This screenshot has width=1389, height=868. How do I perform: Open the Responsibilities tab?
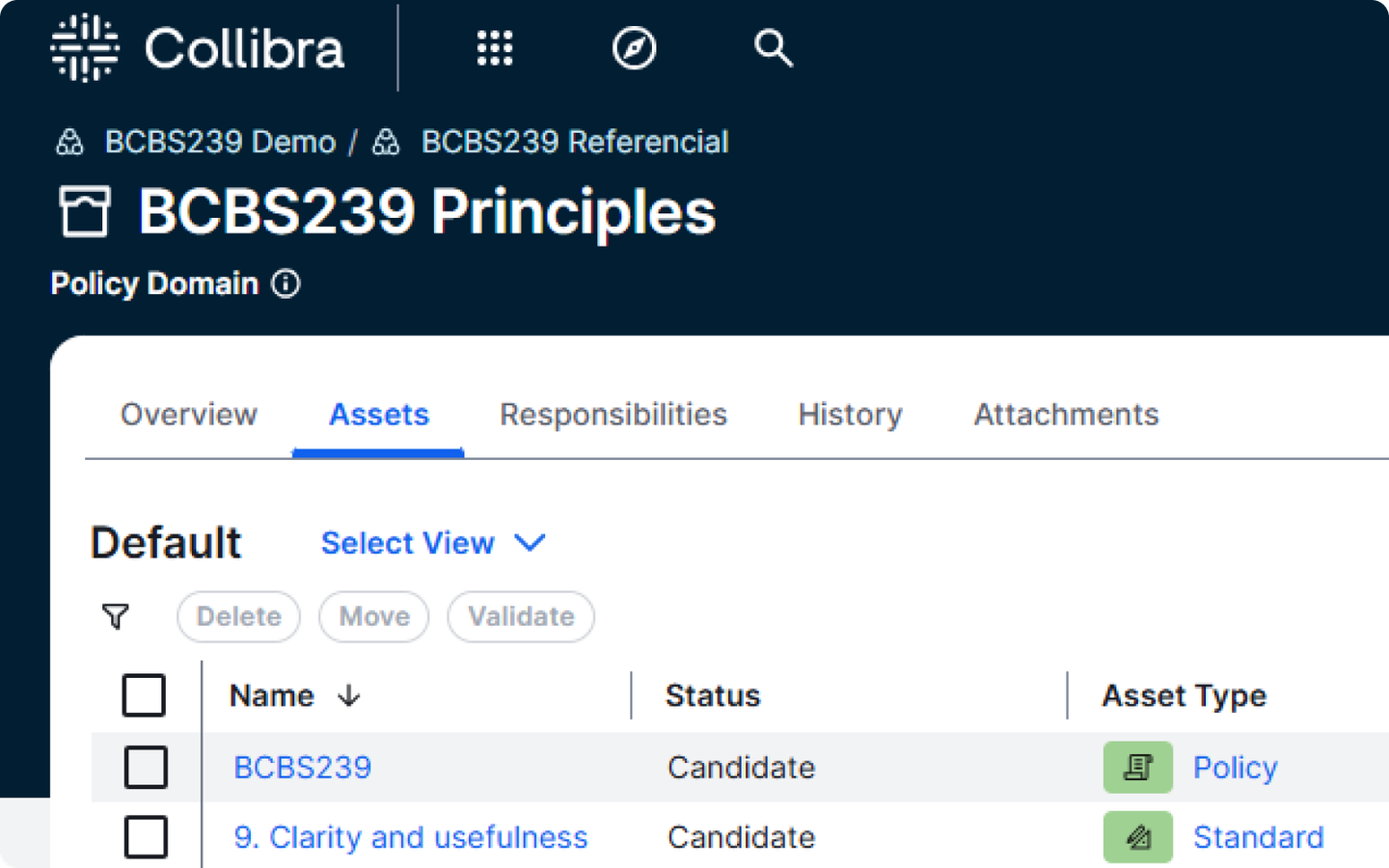613,415
